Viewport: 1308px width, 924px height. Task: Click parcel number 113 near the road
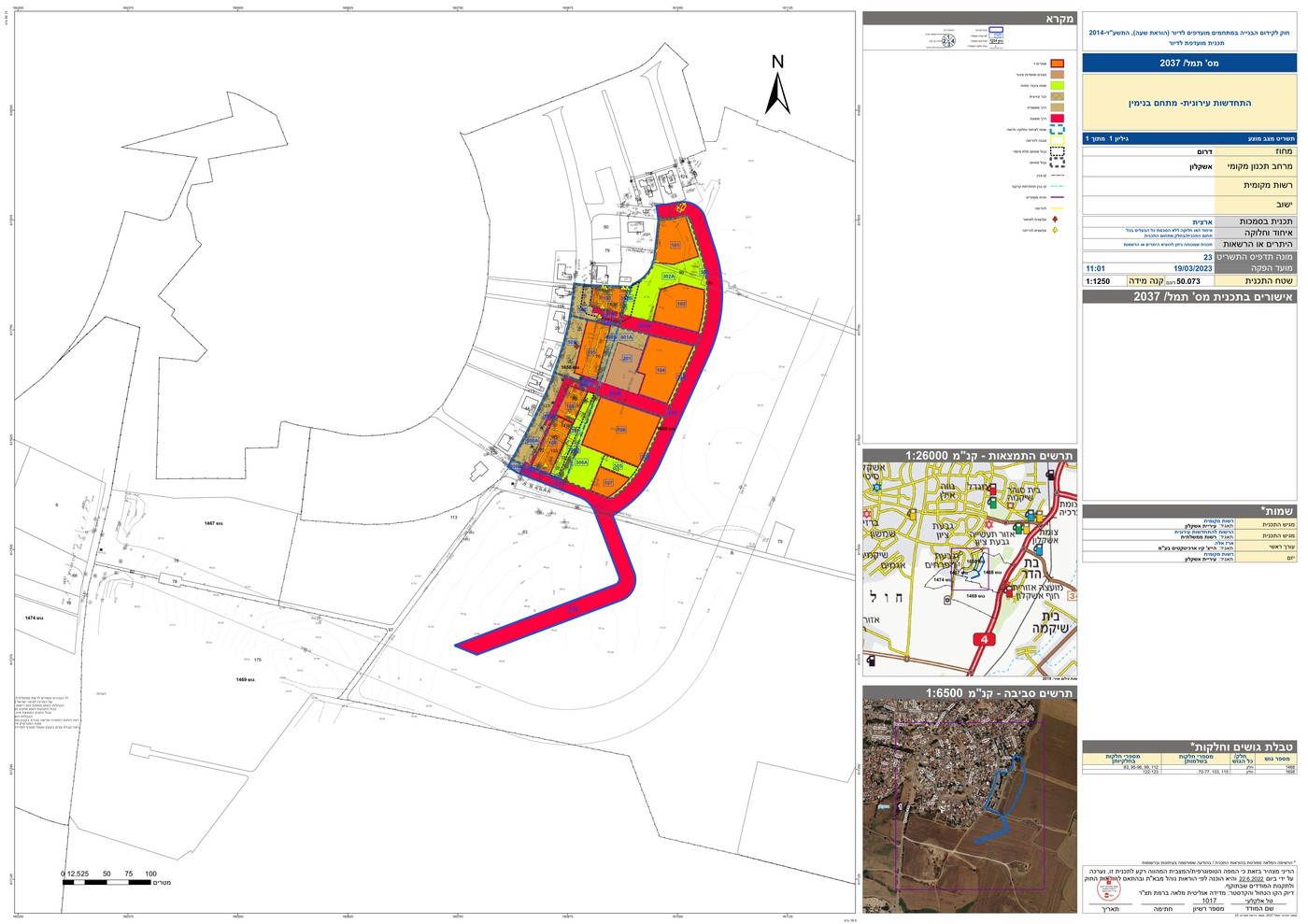454,517
